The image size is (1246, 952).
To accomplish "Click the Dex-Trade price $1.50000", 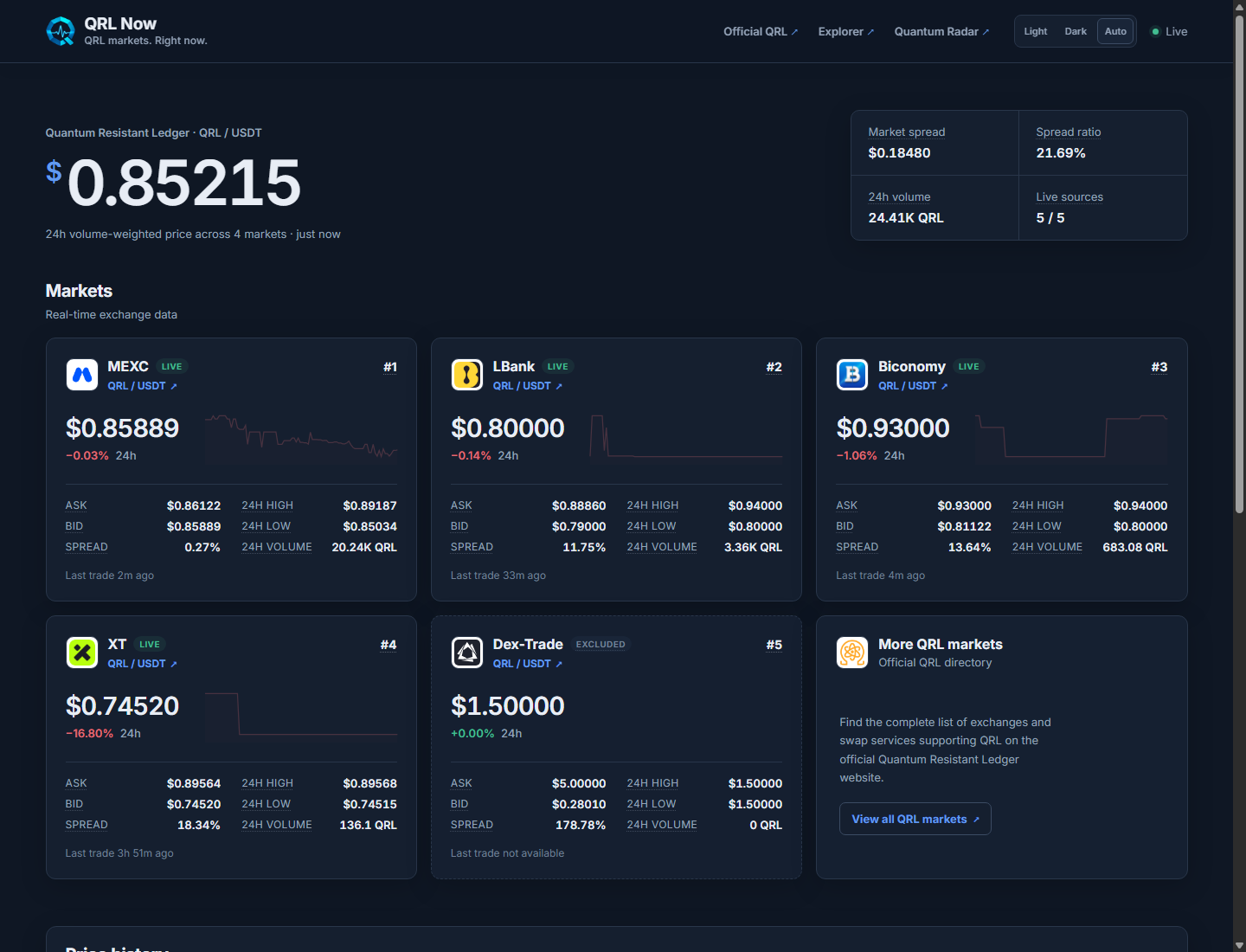I will (508, 705).
